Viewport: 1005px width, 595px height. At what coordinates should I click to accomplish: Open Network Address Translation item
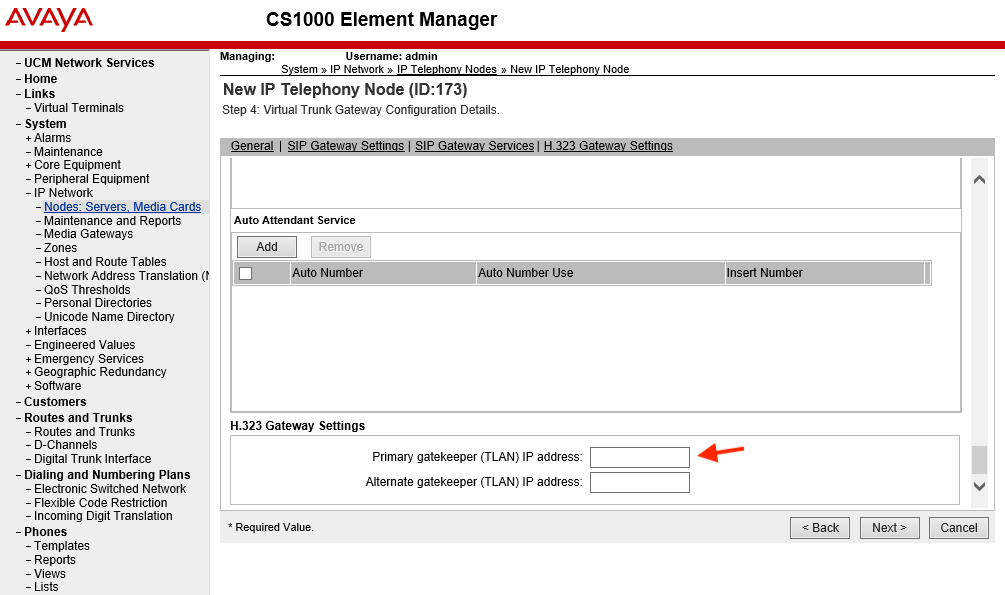126,276
